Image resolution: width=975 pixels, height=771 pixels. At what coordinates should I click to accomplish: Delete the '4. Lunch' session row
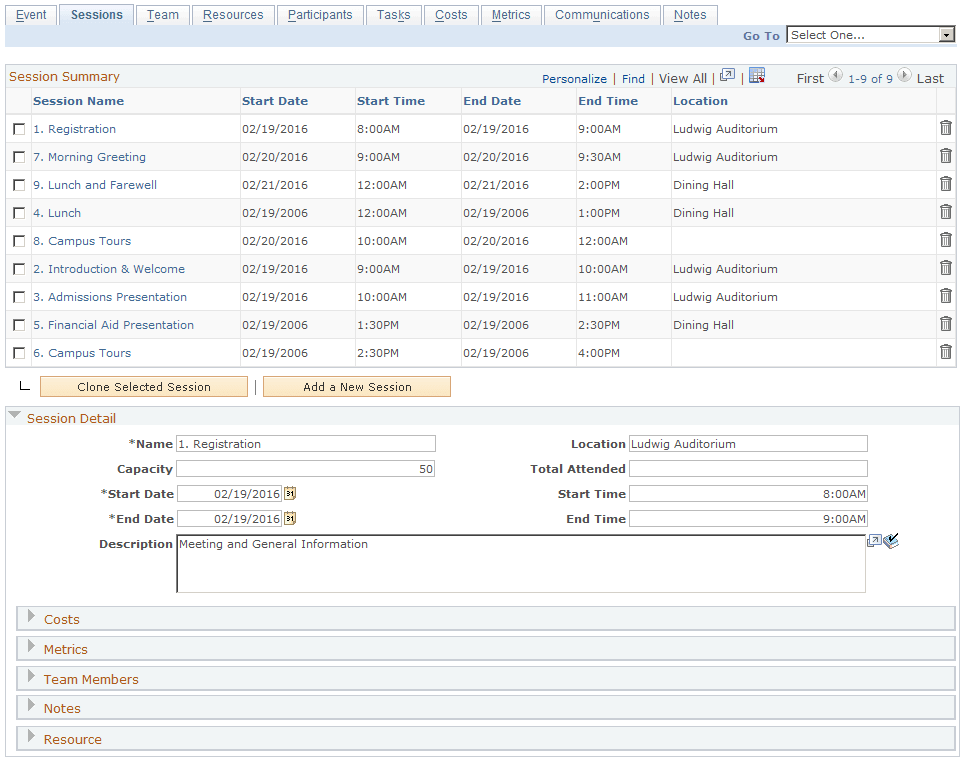click(946, 212)
